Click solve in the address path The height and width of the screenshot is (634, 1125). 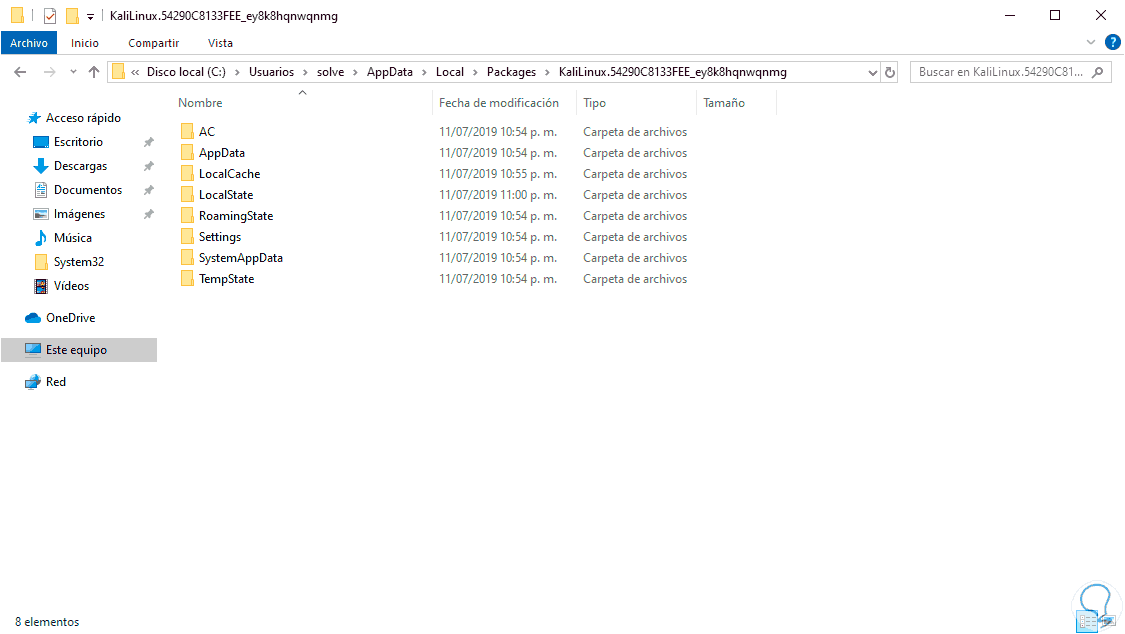pyautogui.click(x=330, y=72)
